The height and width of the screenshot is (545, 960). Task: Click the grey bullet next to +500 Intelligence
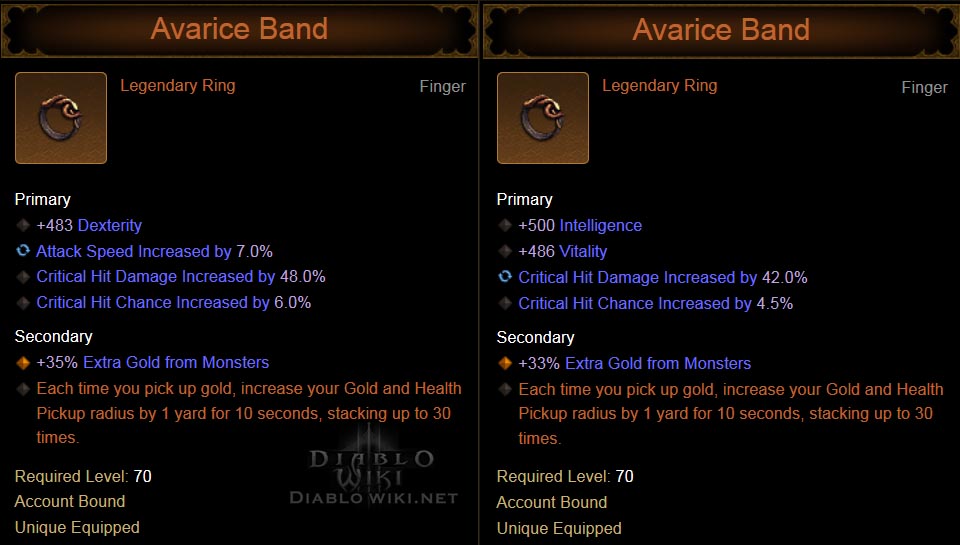(505, 225)
